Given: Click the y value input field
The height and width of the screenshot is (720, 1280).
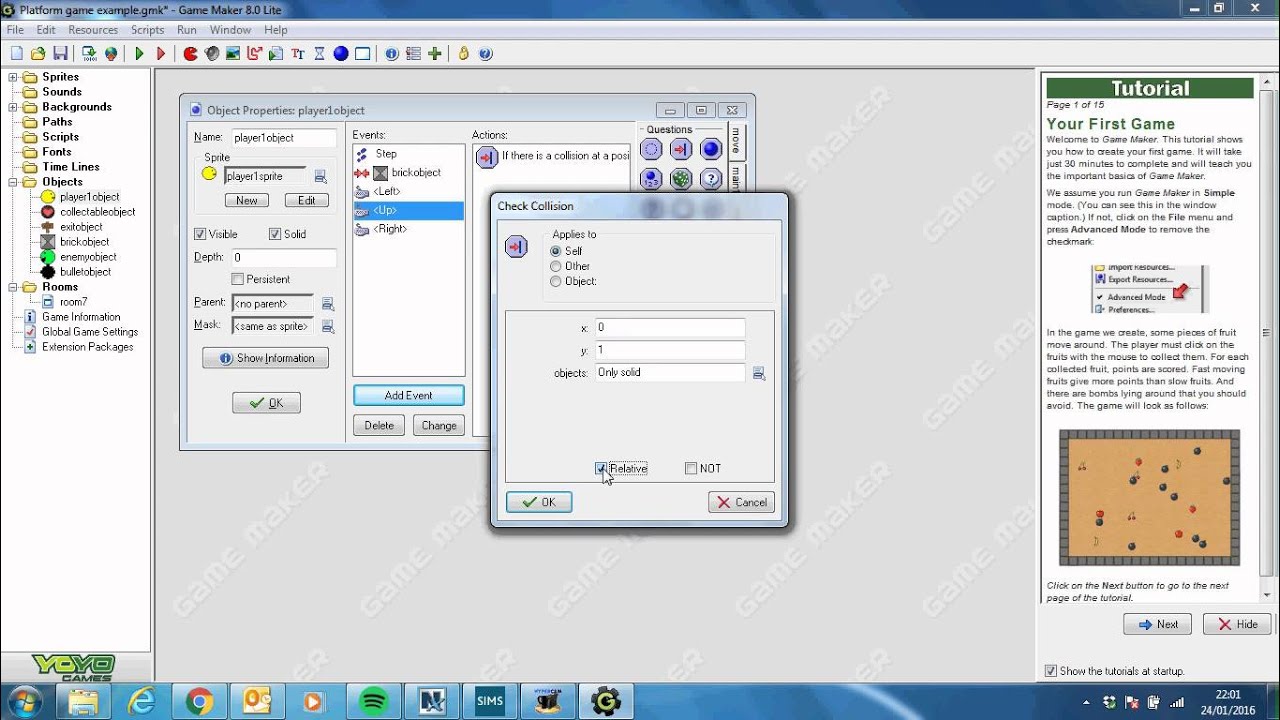Looking at the screenshot, I should pos(669,350).
